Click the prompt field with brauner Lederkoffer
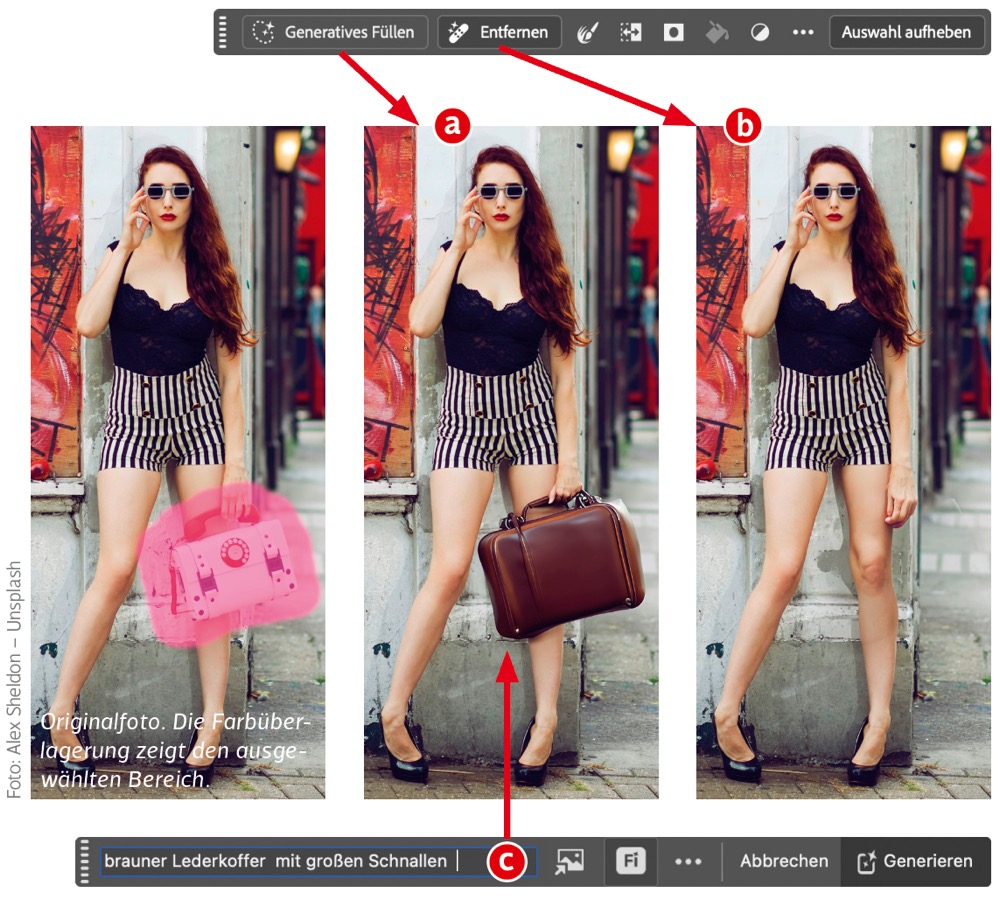This screenshot has width=1000, height=900. point(318,861)
